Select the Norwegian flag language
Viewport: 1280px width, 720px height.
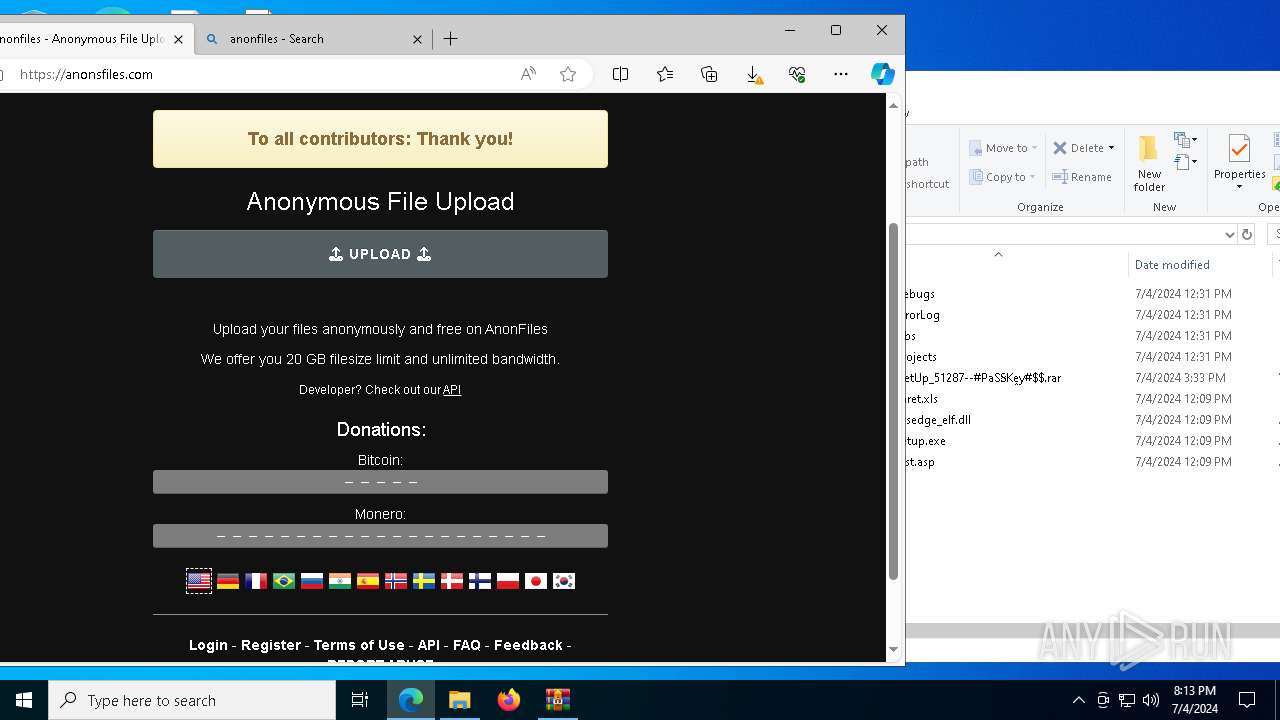tap(396, 581)
